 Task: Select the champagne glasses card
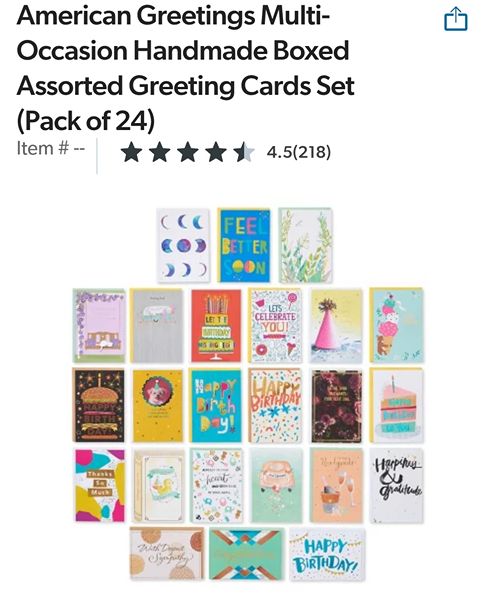point(336,486)
